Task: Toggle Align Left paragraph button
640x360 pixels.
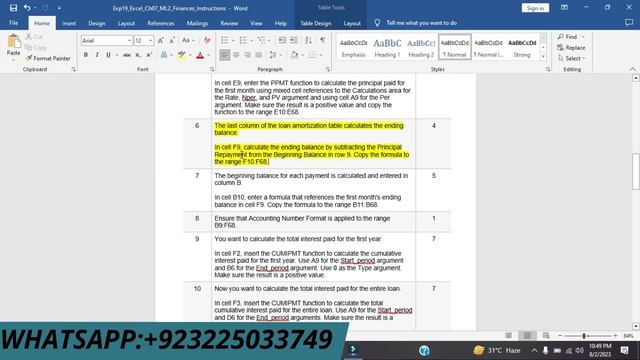Action: coord(224,55)
